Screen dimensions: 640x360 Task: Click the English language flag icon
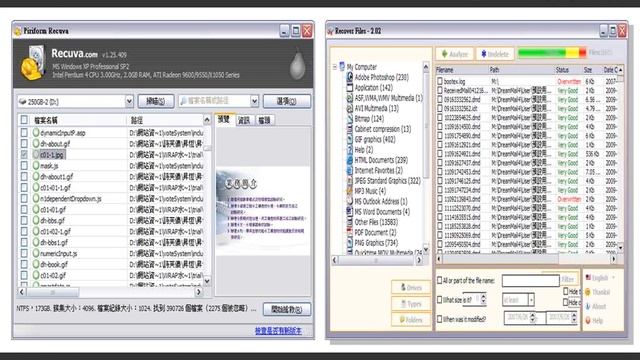(588, 278)
